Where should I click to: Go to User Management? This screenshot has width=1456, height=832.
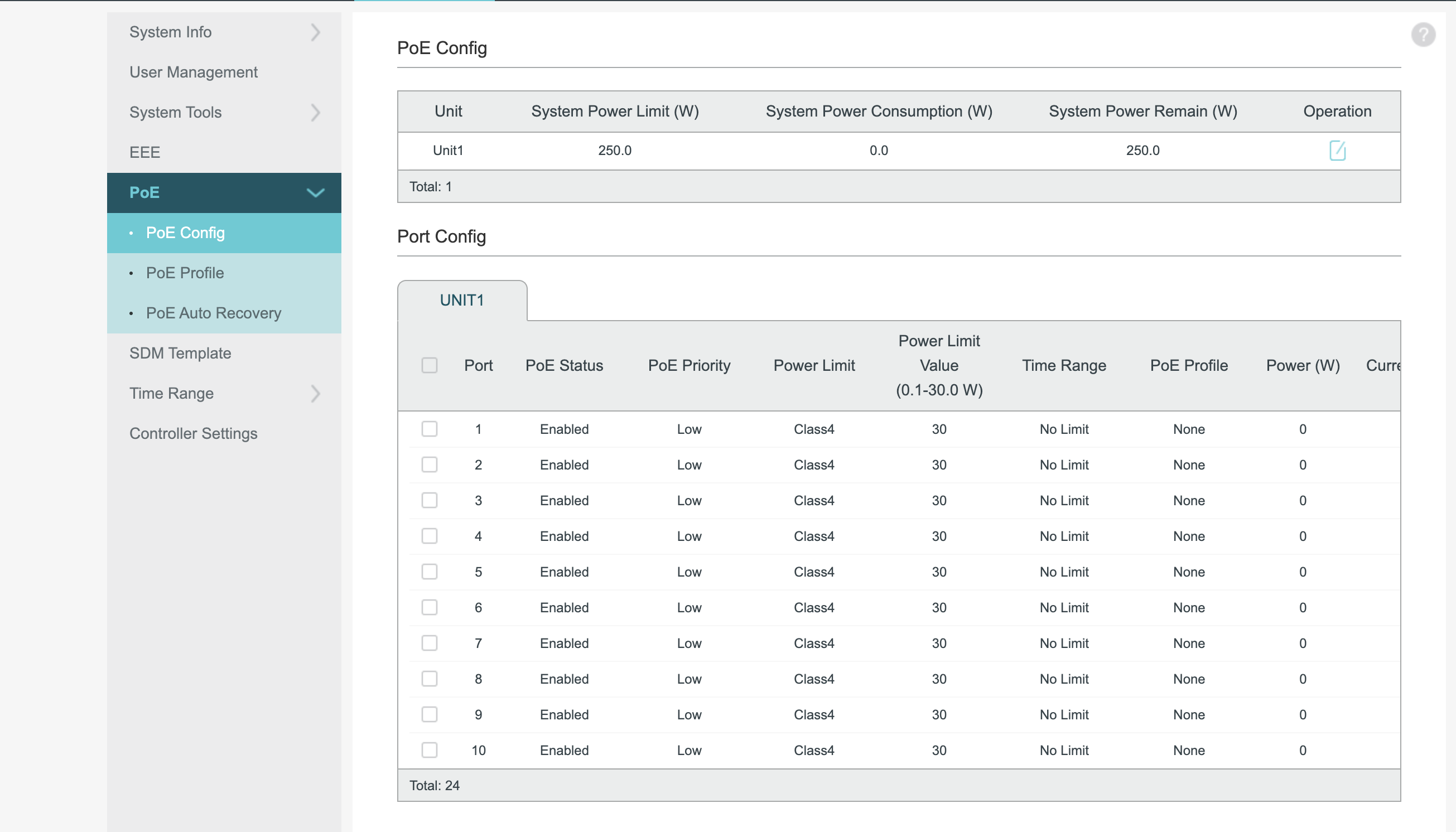point(193,72)
